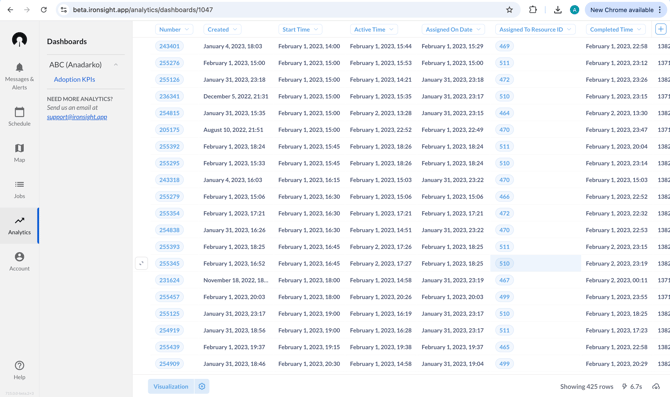Open job number 255439
The height and width of the screenshot is (397, 670).
(169, 347)
